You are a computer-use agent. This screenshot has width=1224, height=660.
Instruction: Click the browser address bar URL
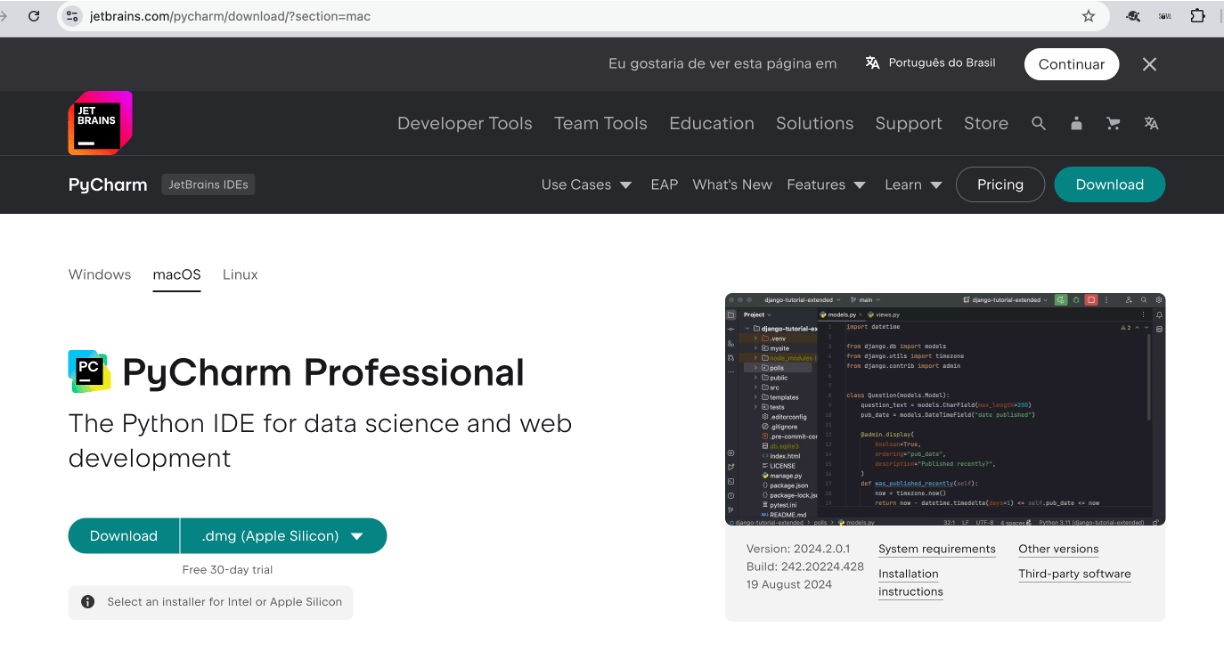(230, 16)
